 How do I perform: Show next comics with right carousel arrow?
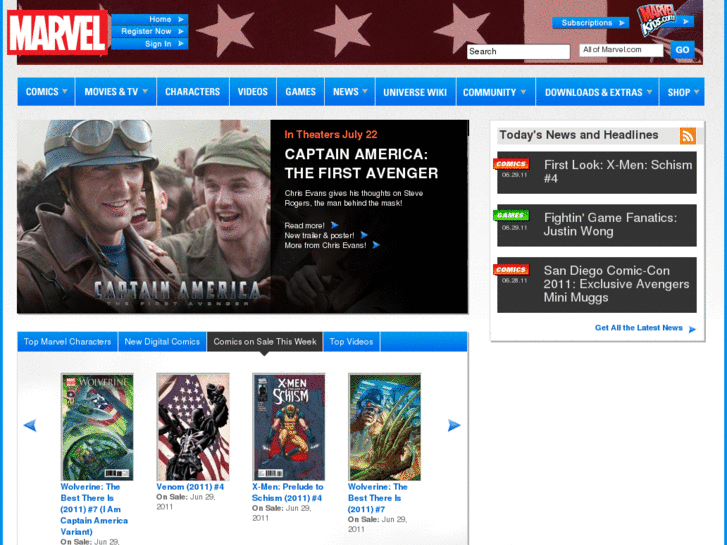pyautogui.click(x=454, y=425)
